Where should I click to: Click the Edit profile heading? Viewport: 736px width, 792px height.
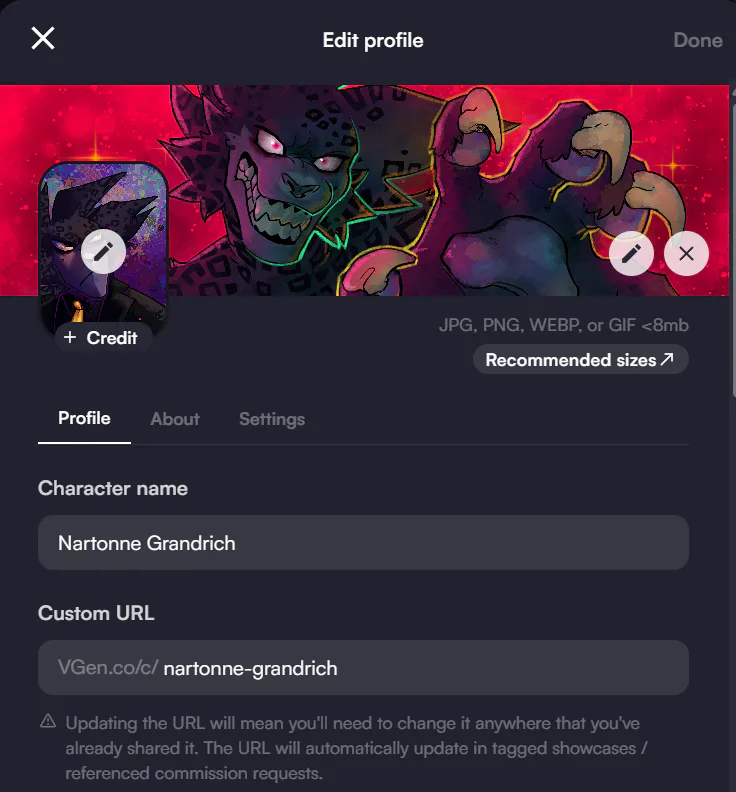373,41
